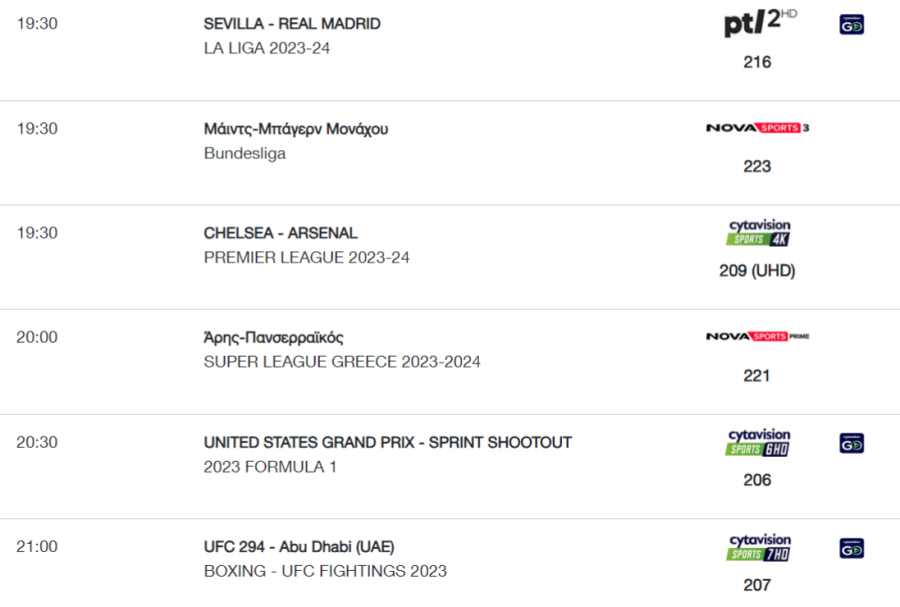
Task: Click the Cytavision GO icon for Sevilla match
Action: pyautogui.click(x=851, y=25)
